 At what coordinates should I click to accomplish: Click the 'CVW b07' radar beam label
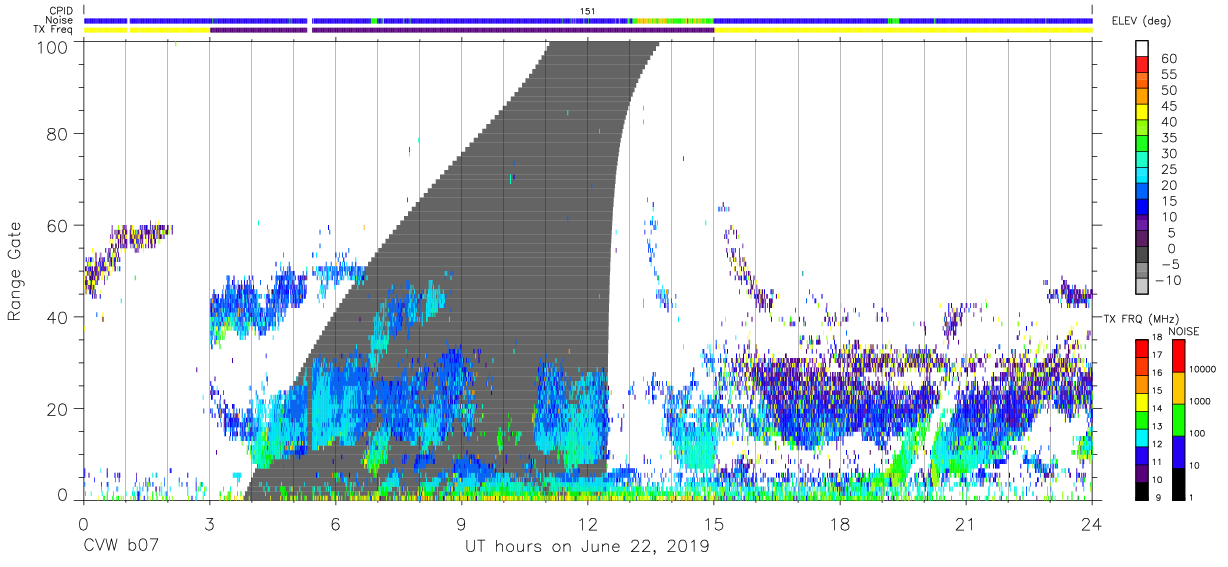[121, 547]
